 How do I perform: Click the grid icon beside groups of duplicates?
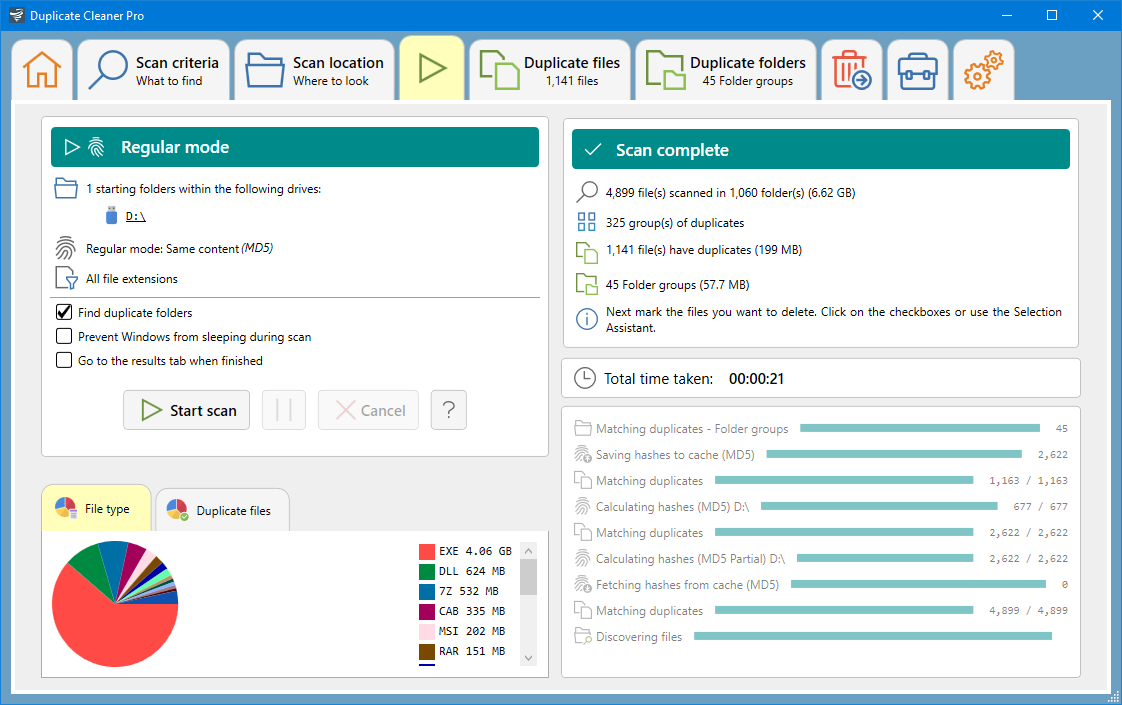click(x=587, y=222)
